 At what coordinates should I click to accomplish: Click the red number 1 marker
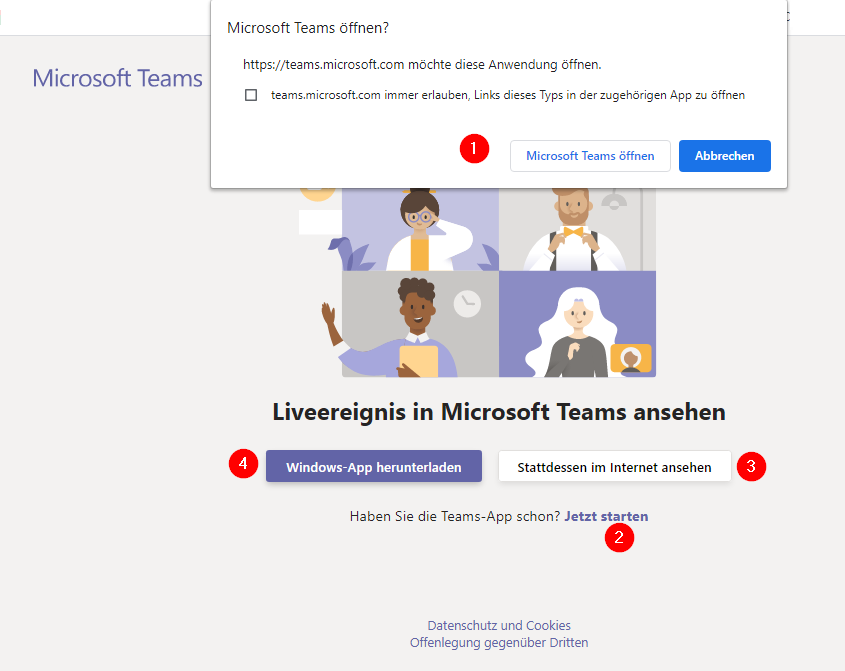474,148
